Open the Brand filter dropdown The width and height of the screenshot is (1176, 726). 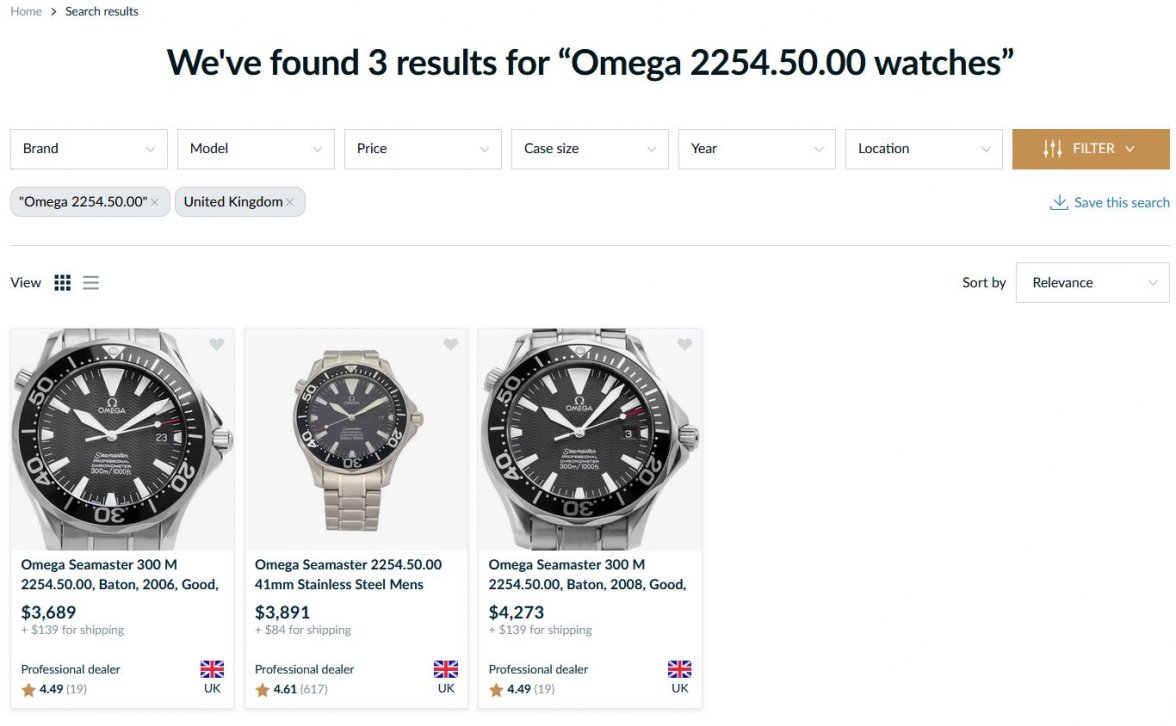[89, 149]
